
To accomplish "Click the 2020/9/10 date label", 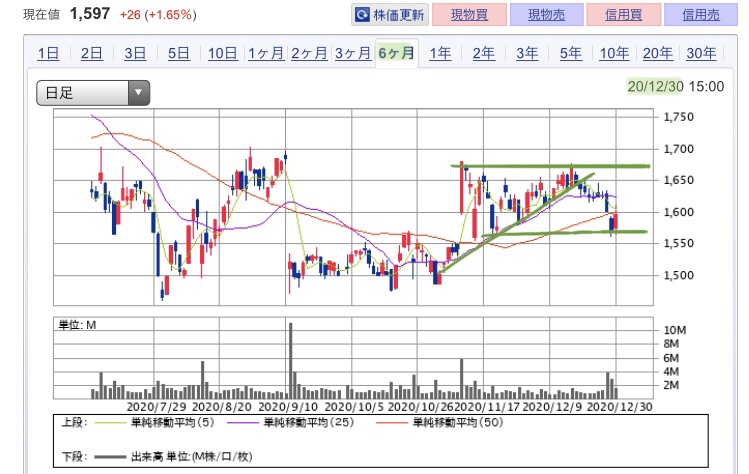I will [x=288, y=407].
